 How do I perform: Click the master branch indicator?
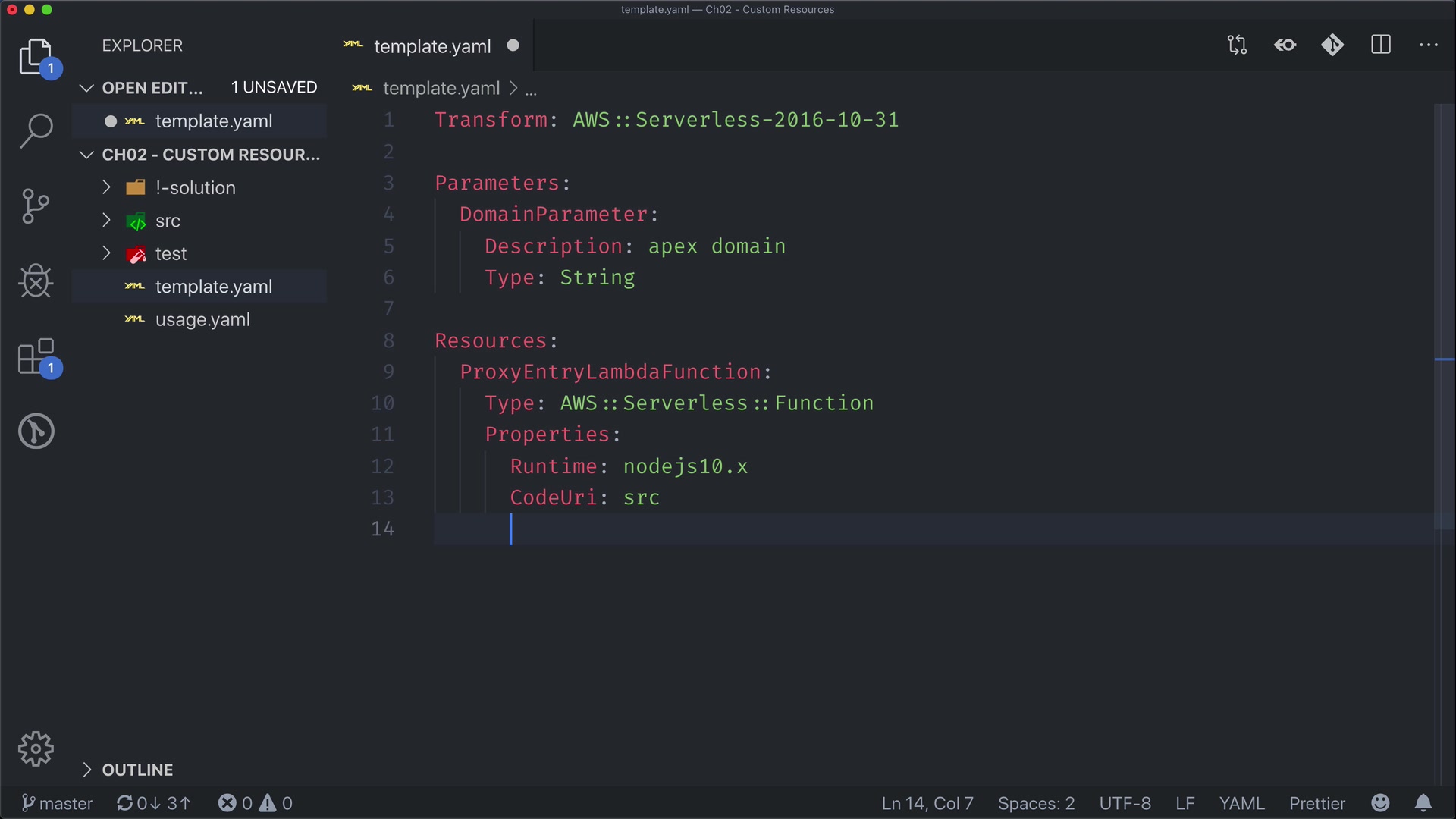coord(58,803)
